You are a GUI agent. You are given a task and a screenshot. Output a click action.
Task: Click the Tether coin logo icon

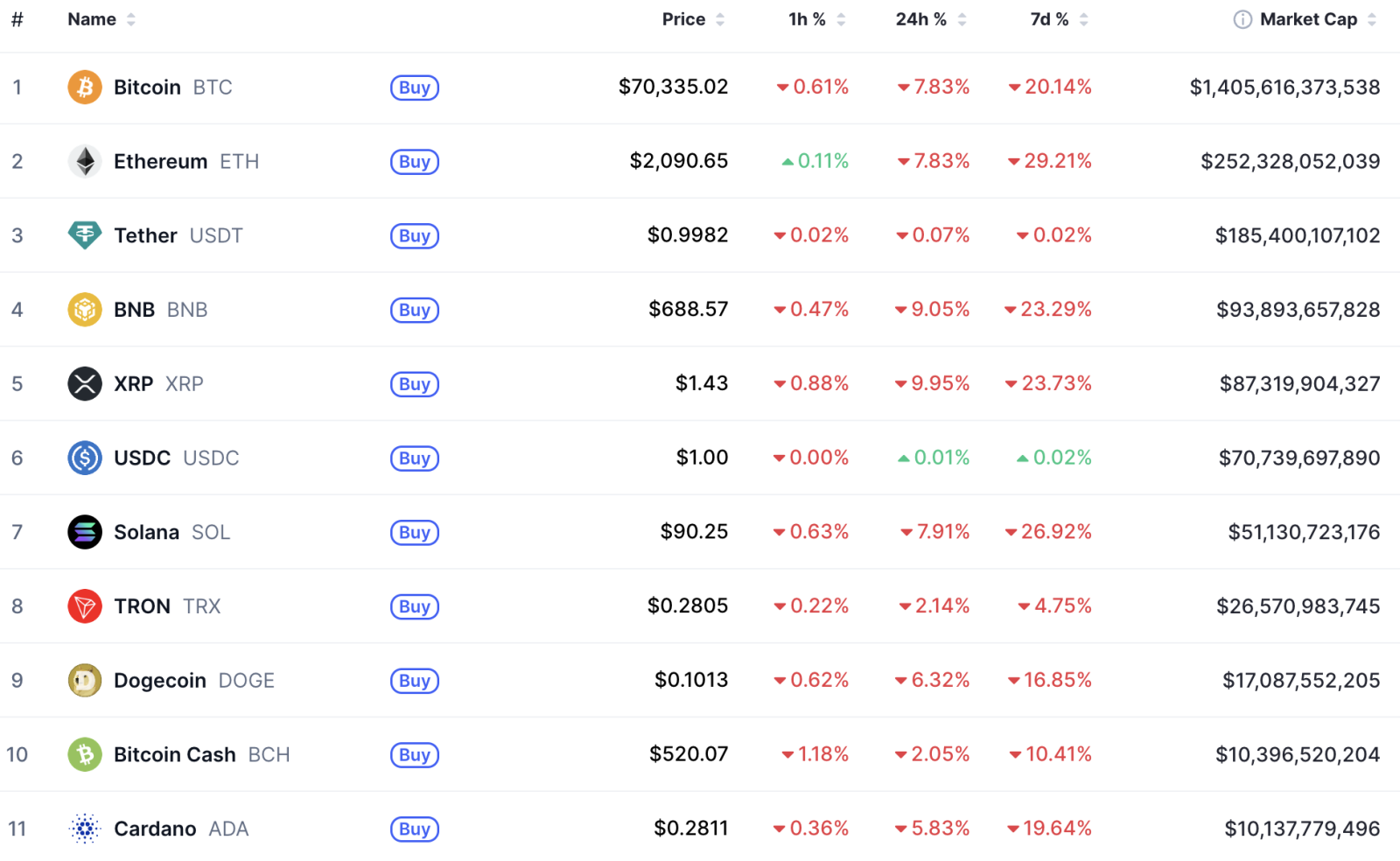85,235
